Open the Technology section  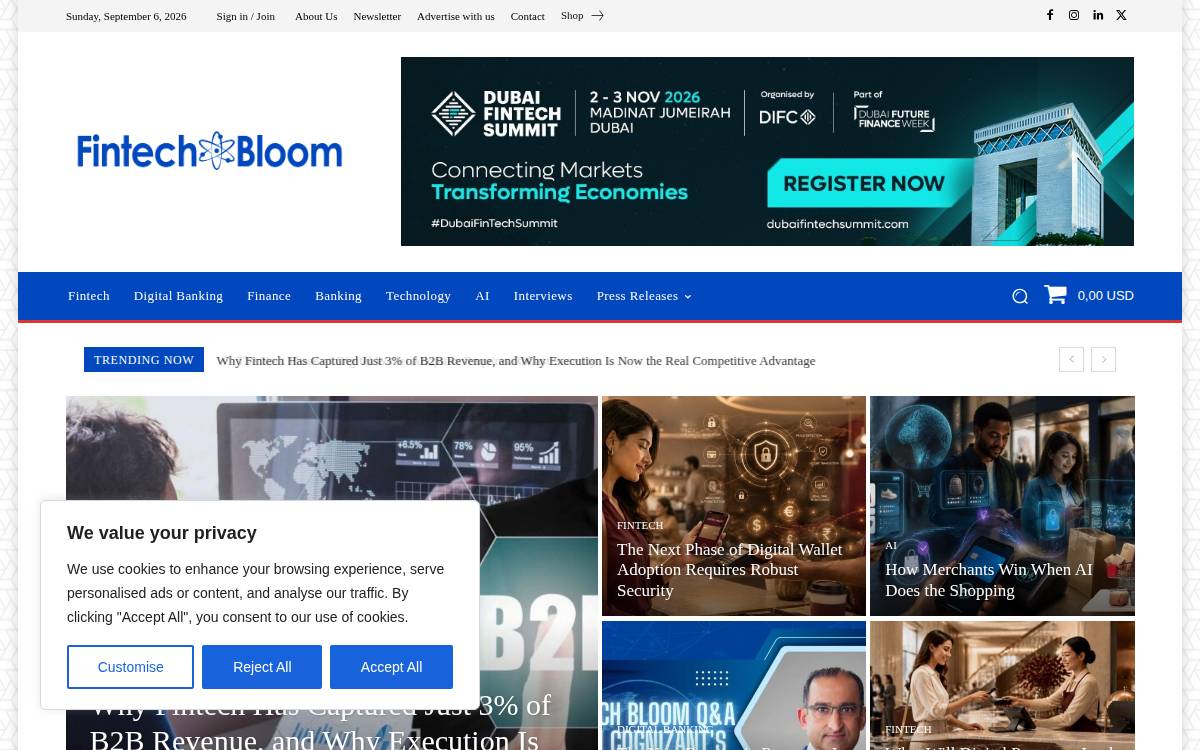[x=418, y=296]
